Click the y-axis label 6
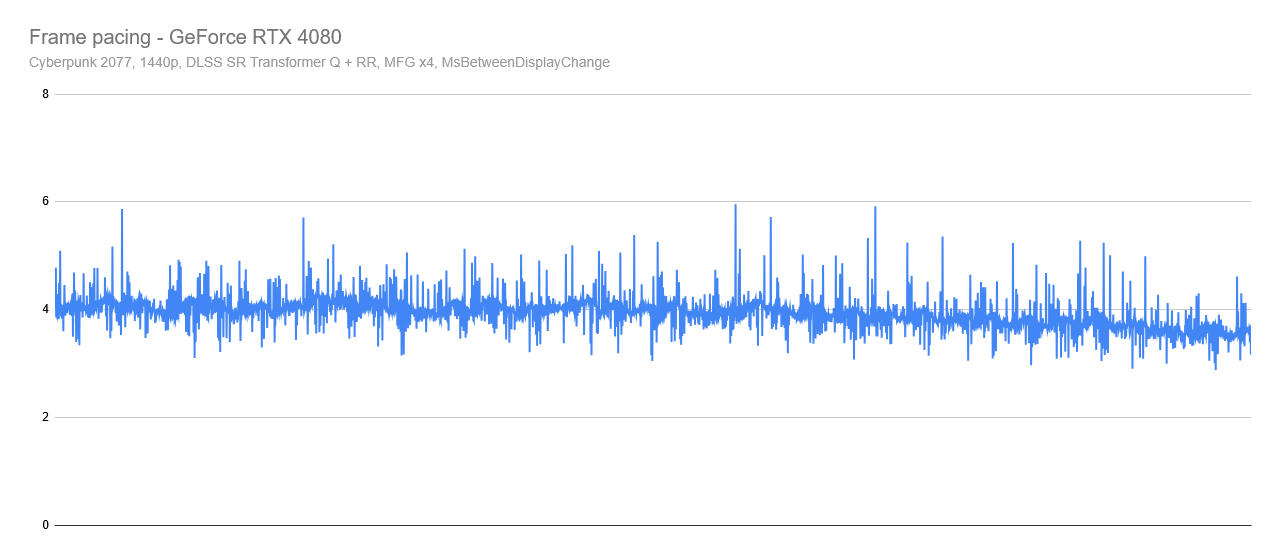The width and height of the screenshot is (1280, 560). (x=46, y=201)
